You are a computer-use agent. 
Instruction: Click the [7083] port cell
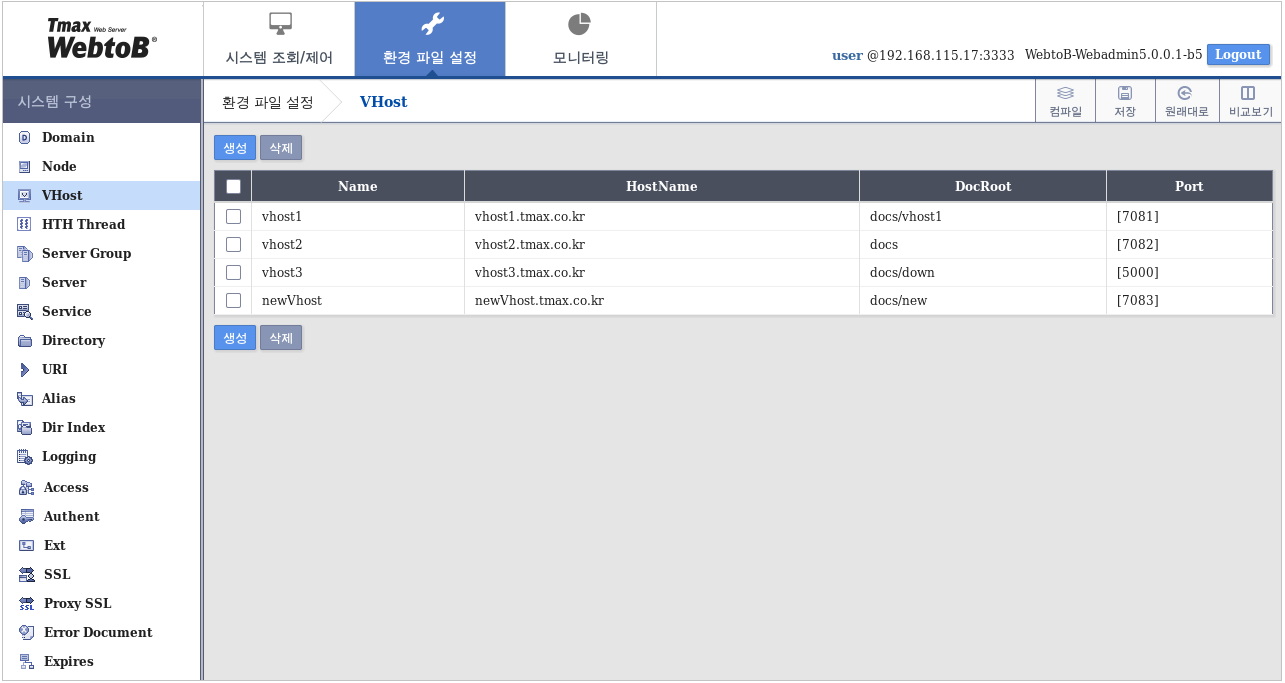(1189, 300)
